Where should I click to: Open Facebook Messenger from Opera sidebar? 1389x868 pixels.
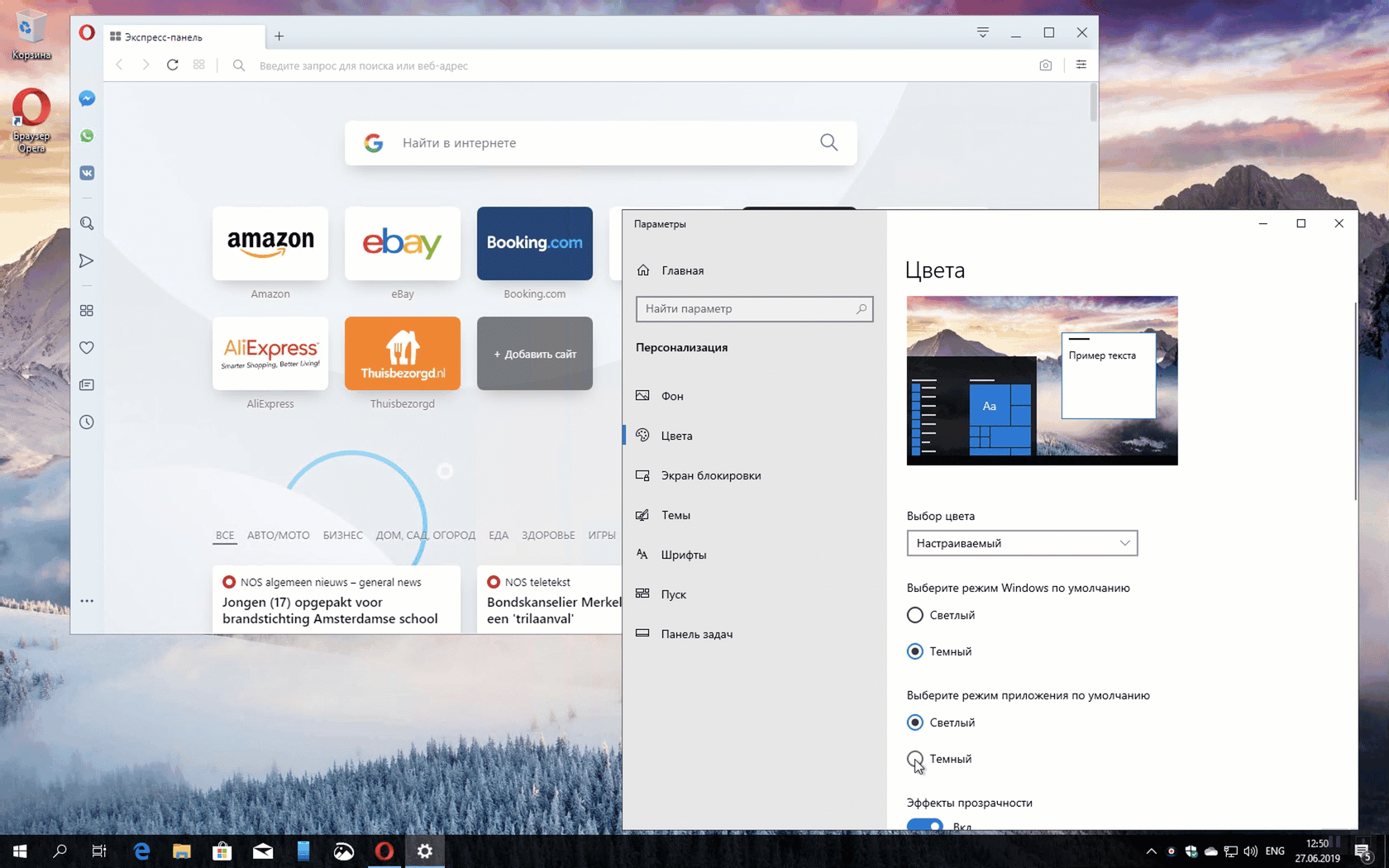[x=86, y=98]
